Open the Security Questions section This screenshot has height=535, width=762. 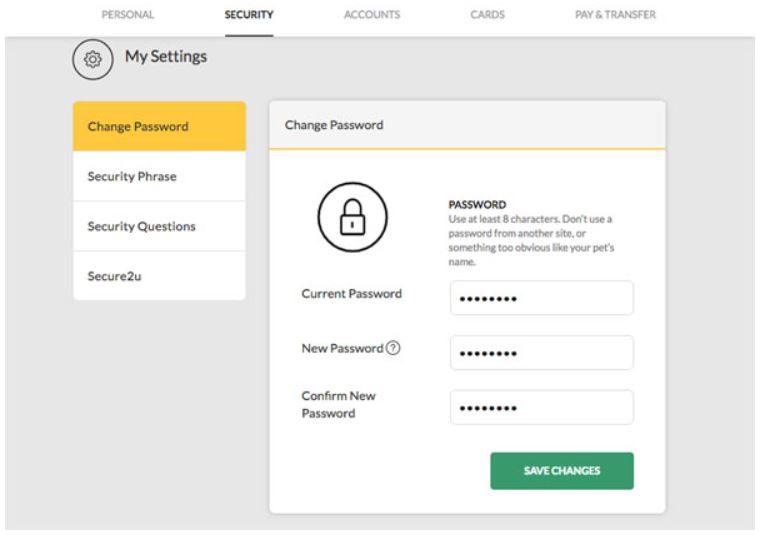[159, 227]
